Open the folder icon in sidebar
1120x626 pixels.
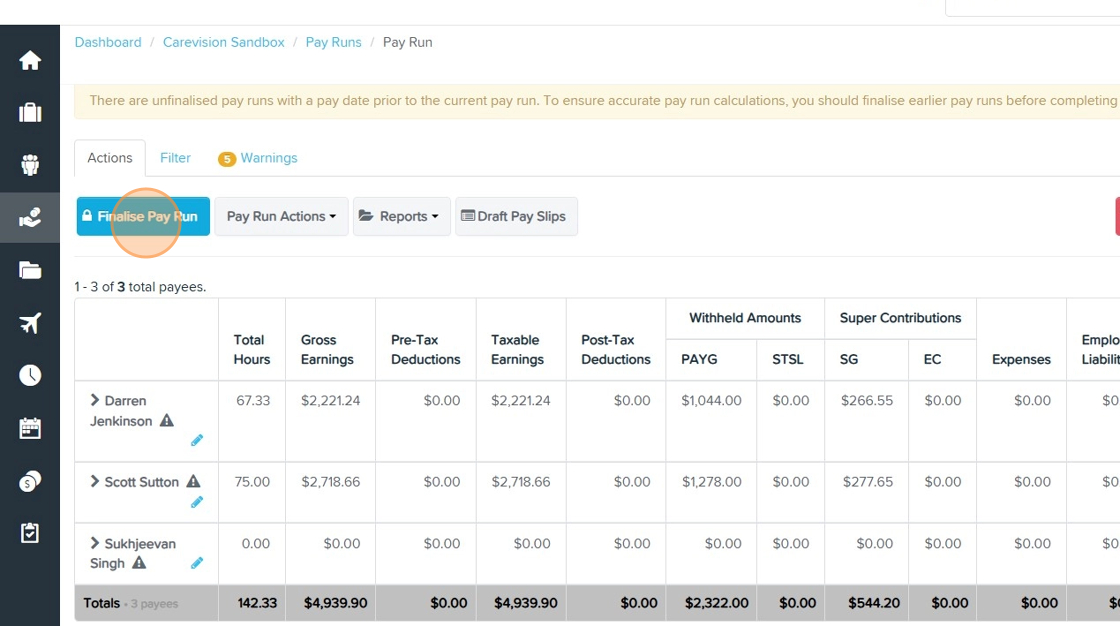click(30, 270)
